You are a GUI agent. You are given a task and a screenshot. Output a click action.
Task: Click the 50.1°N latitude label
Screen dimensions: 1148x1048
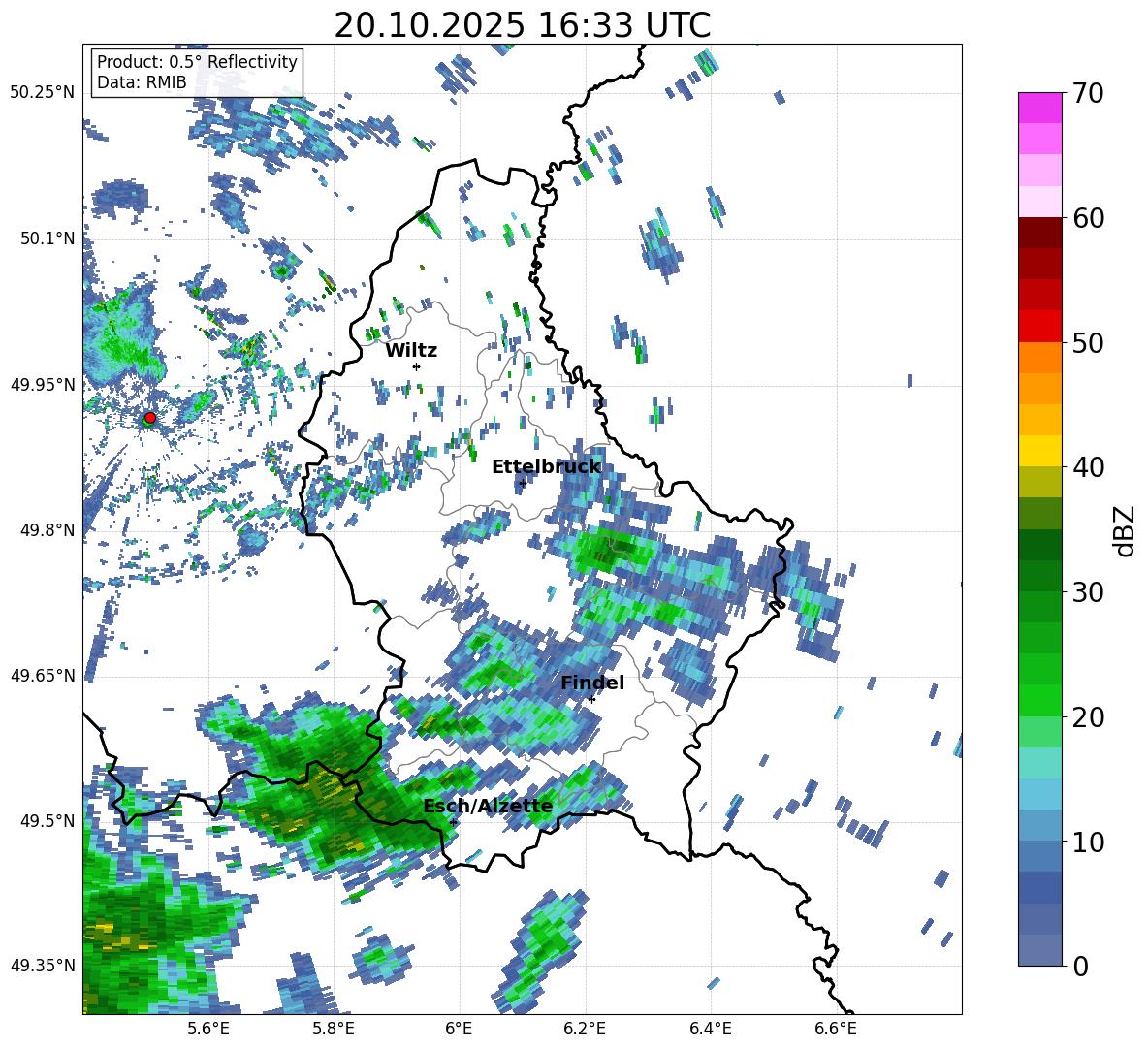48,238
